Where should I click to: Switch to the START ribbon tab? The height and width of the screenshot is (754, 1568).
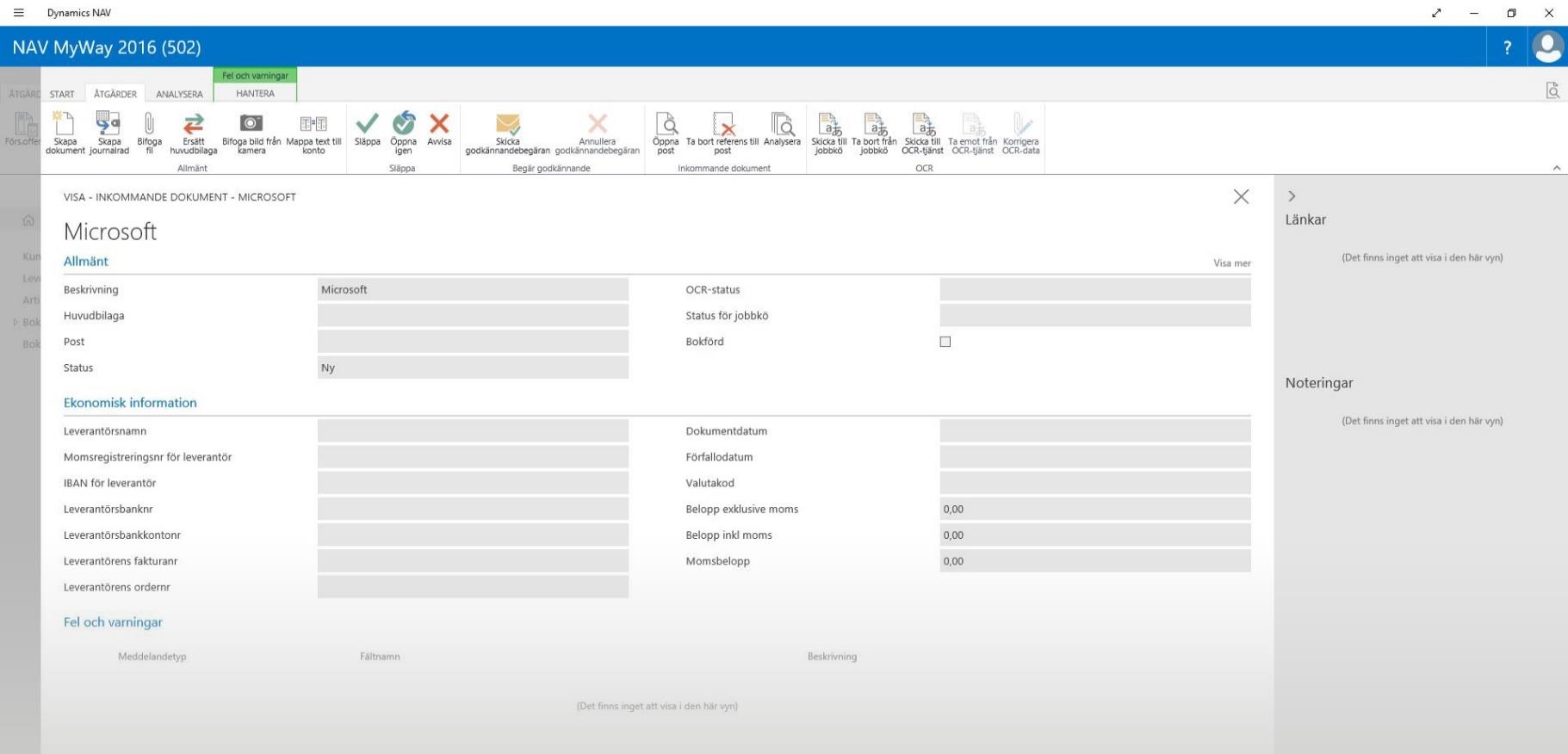pyautogui.click(x=62, y=94)
